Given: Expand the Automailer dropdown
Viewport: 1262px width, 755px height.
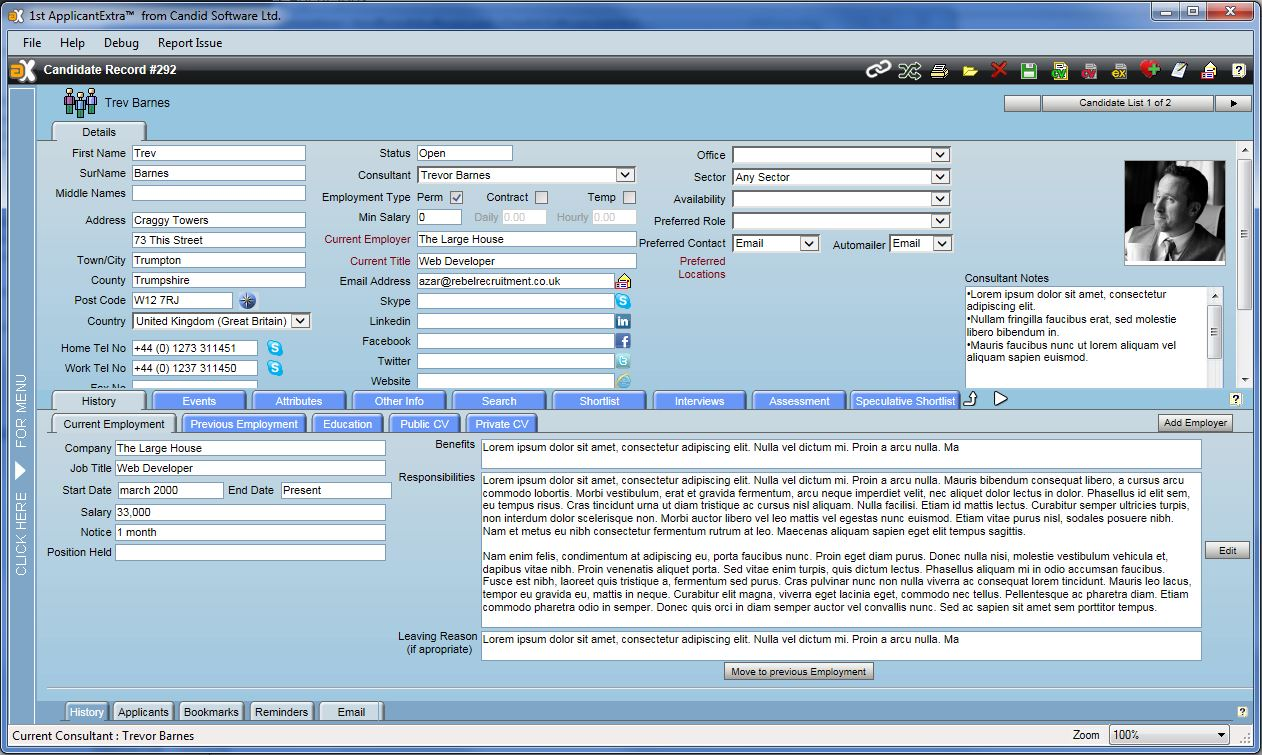Looking at the screenshot, I should coord(943,243).
